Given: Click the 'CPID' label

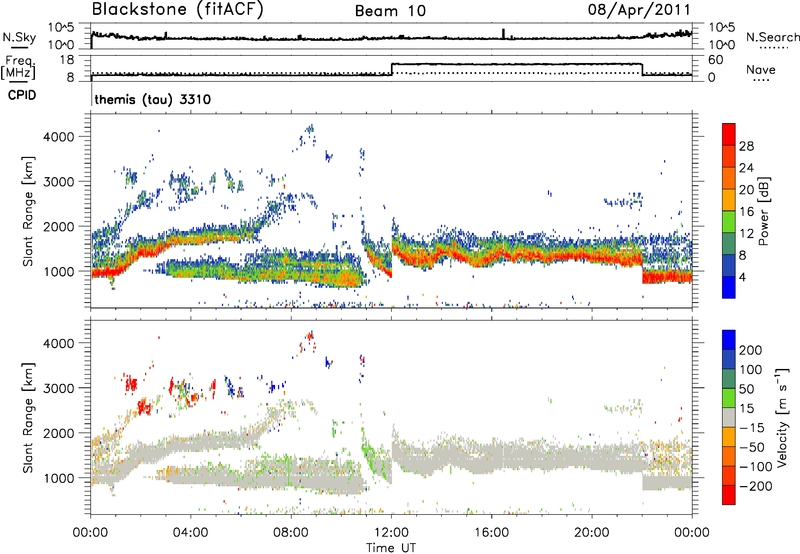Looking at the screenshot, I should pos(22,95).
